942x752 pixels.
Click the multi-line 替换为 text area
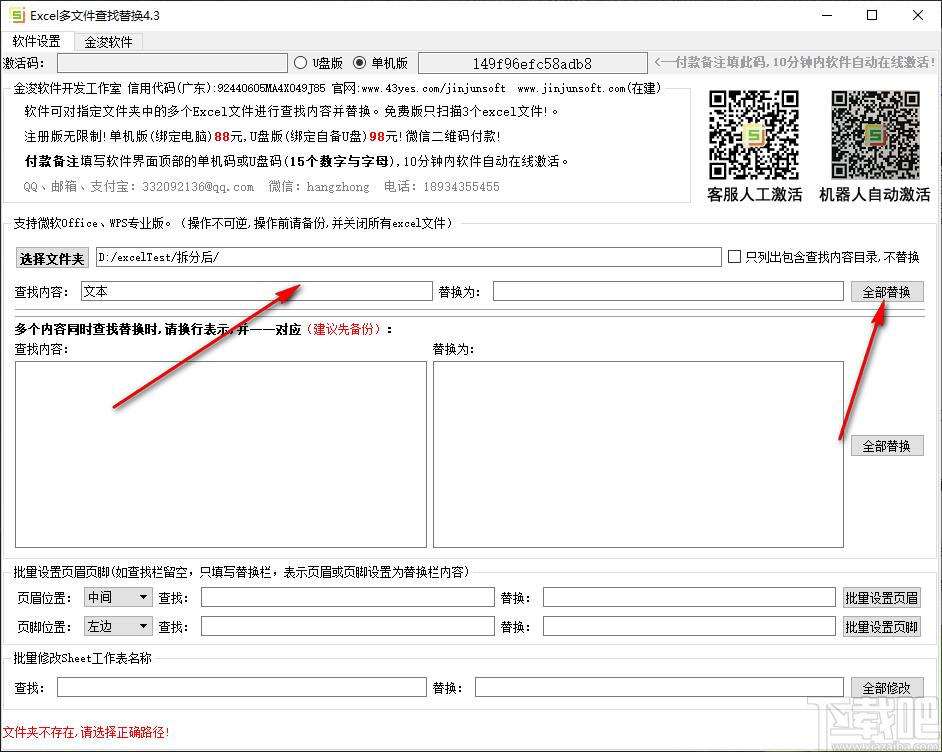click(x=638, y=455)
